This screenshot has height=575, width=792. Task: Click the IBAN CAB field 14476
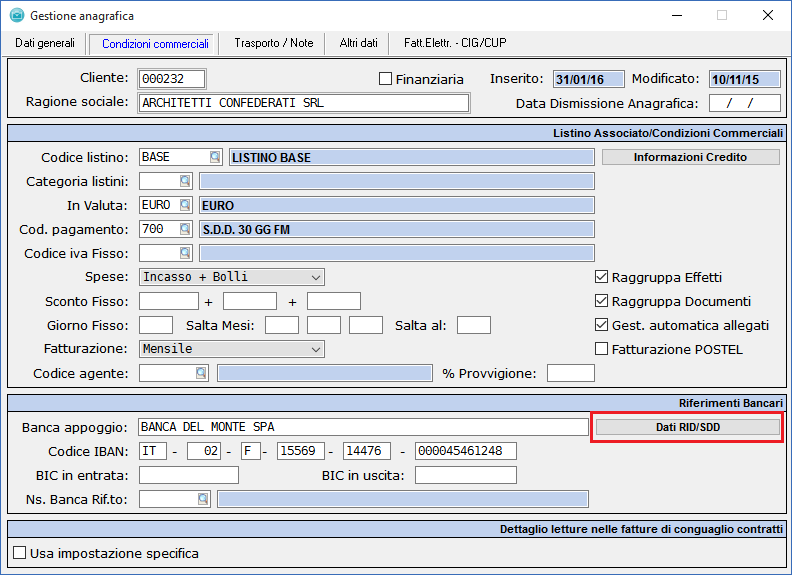367,451
